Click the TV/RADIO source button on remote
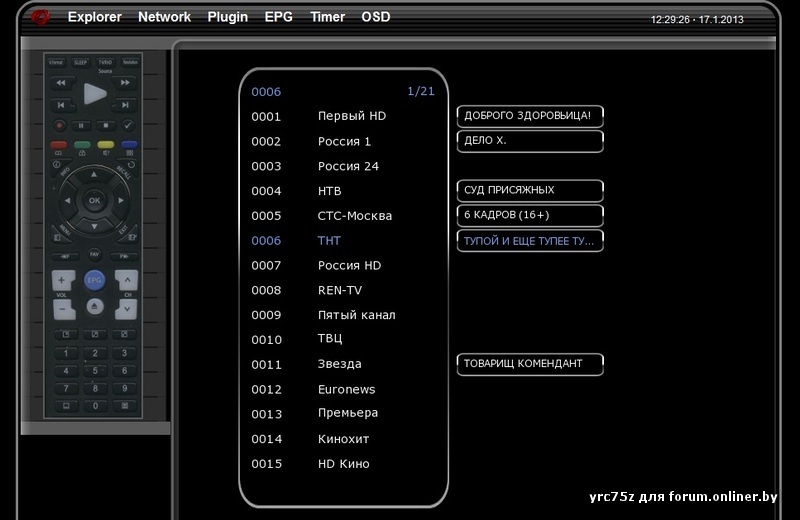The image size is (800, 520). [x=105, y=63]
